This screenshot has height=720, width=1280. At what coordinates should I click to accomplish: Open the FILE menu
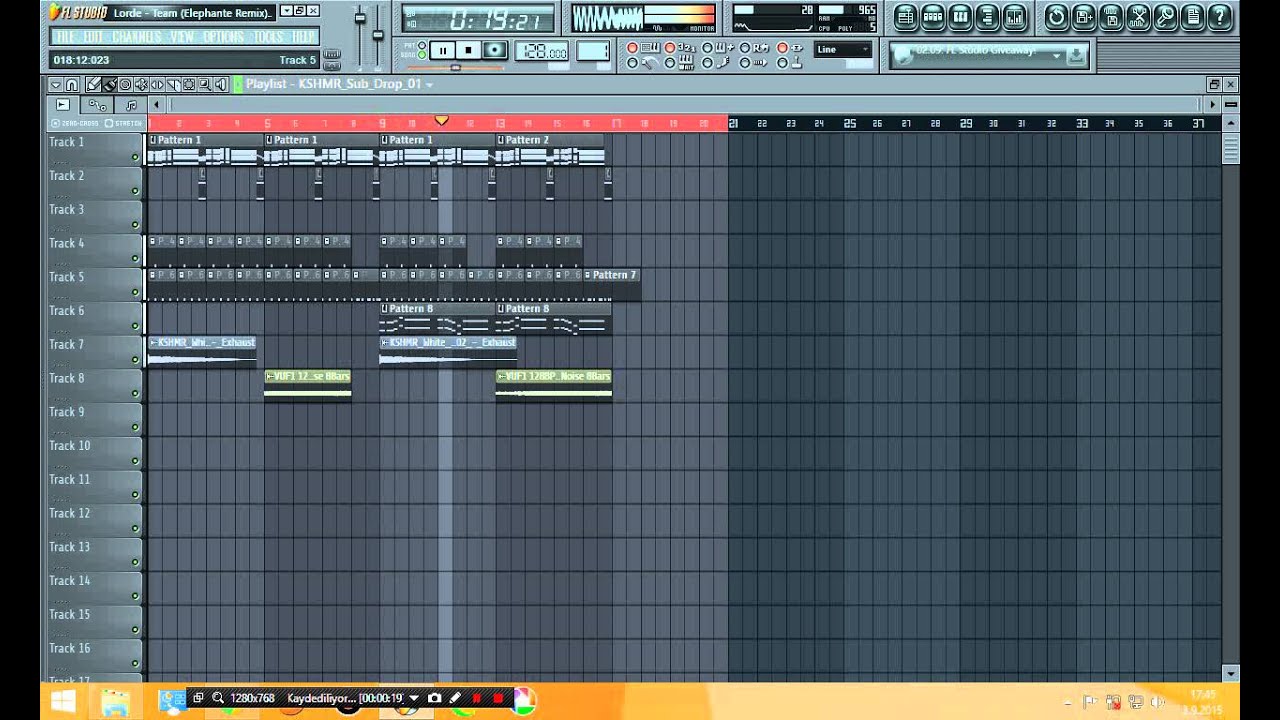pos(64,37)
